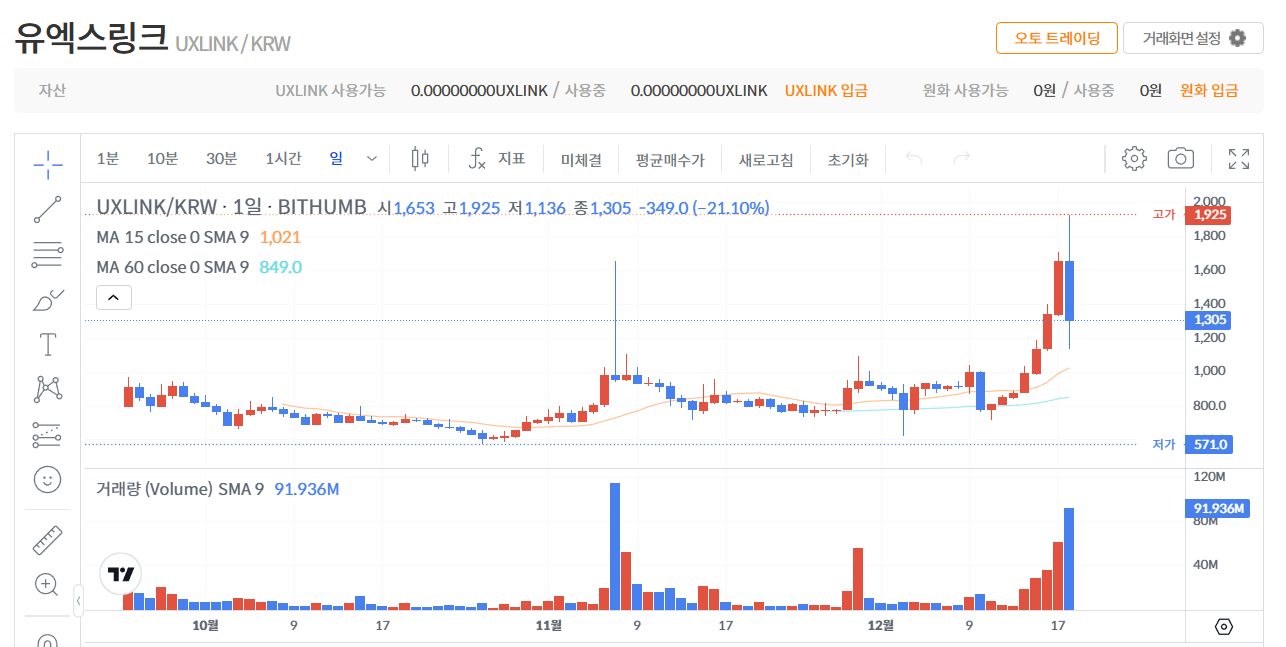The image size is (1286, 647).
Task: Select the 30분 interval
Action: 221,158
